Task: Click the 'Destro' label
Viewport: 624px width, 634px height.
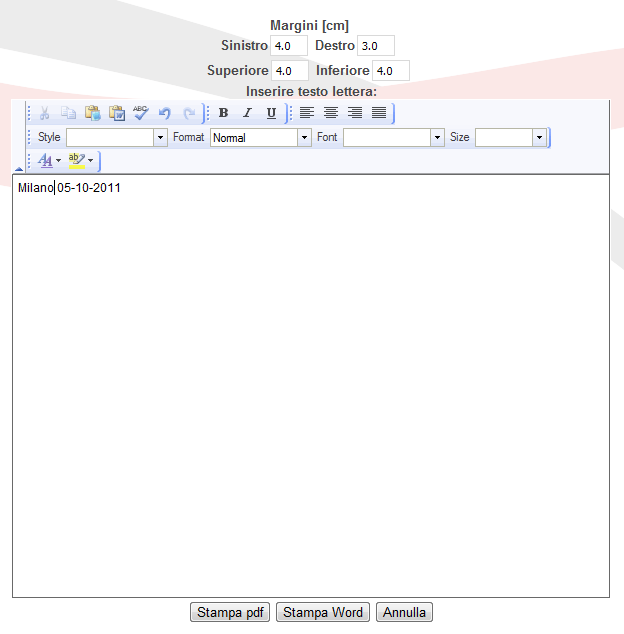Action: point(335,45)
